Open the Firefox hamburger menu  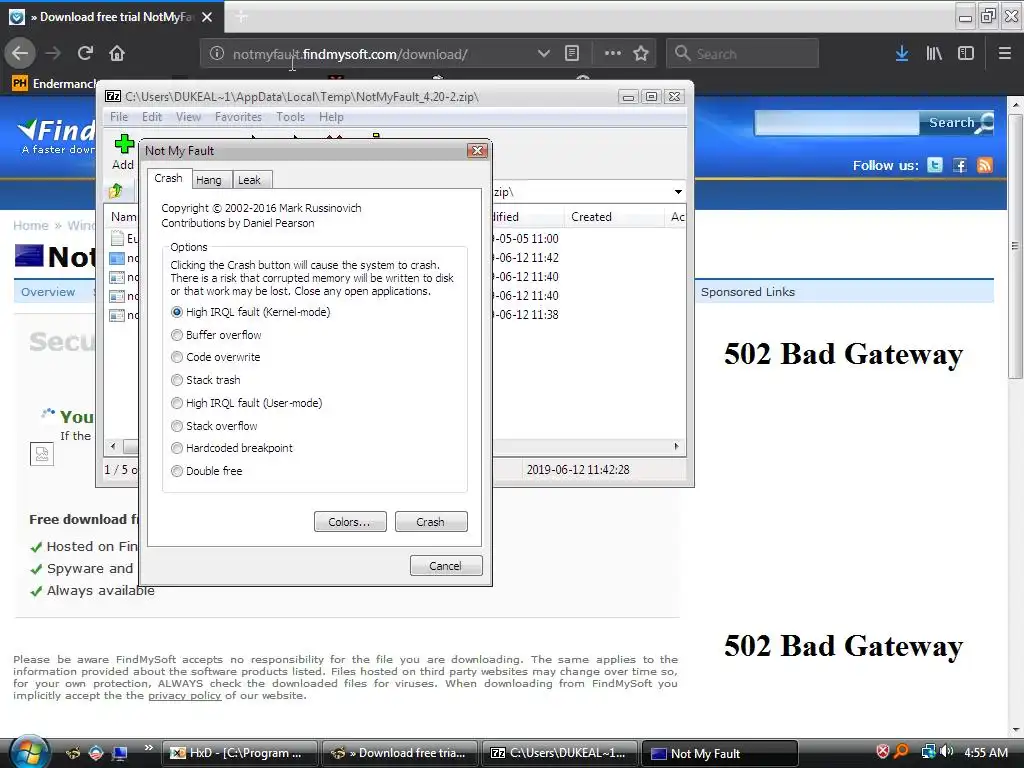[1005, 54]
